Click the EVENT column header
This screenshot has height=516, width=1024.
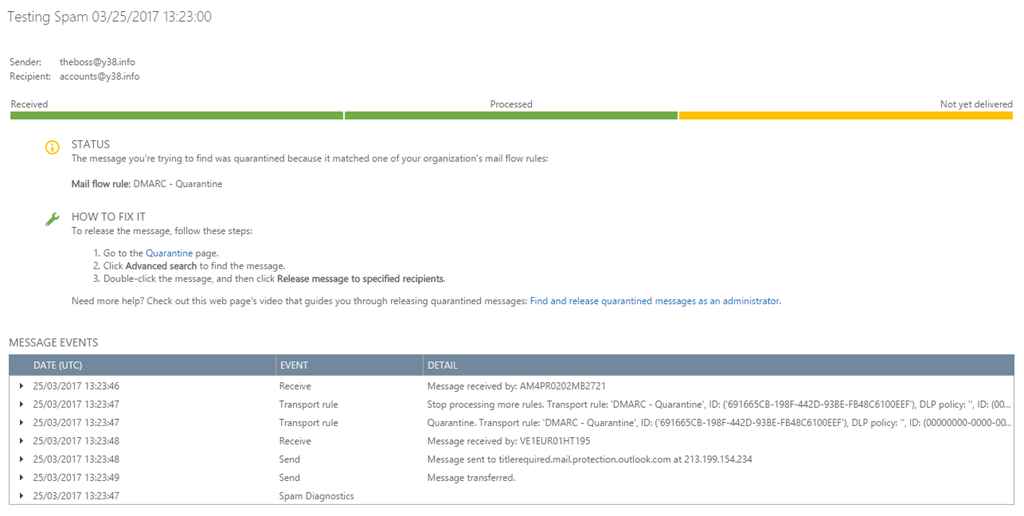point(294,365)
